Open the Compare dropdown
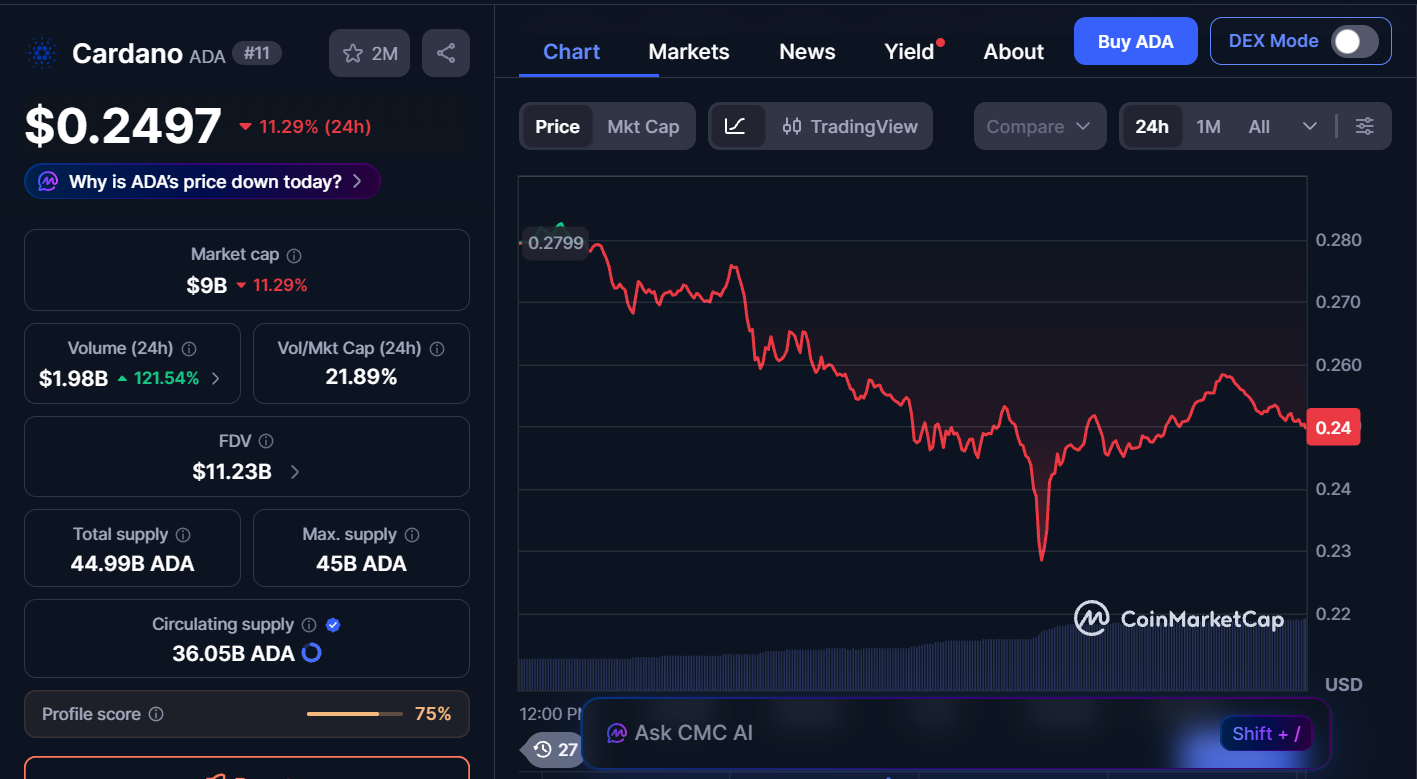 [1039, 126]
